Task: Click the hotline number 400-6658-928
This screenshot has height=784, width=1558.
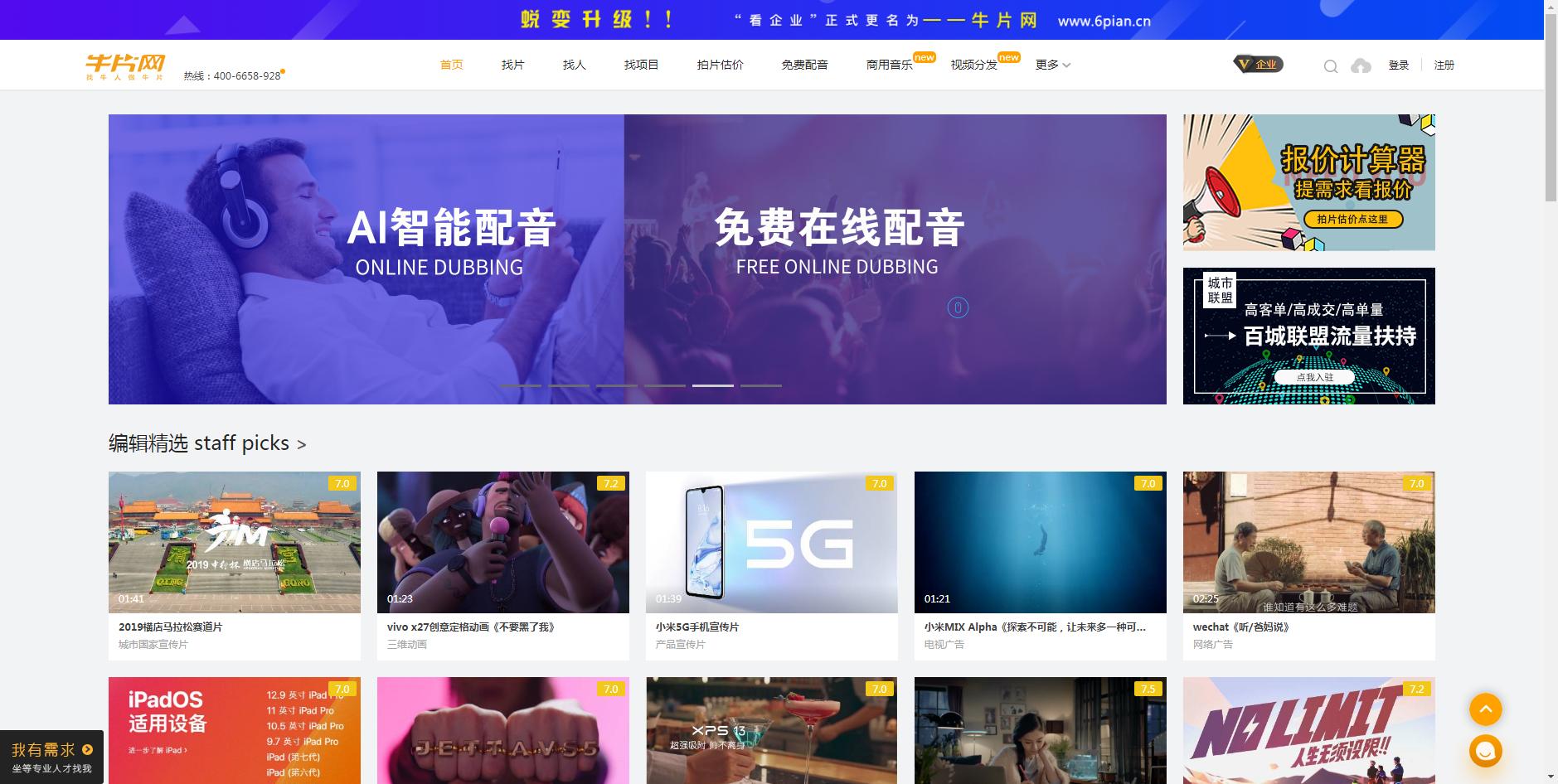Action: click(247, 76)
